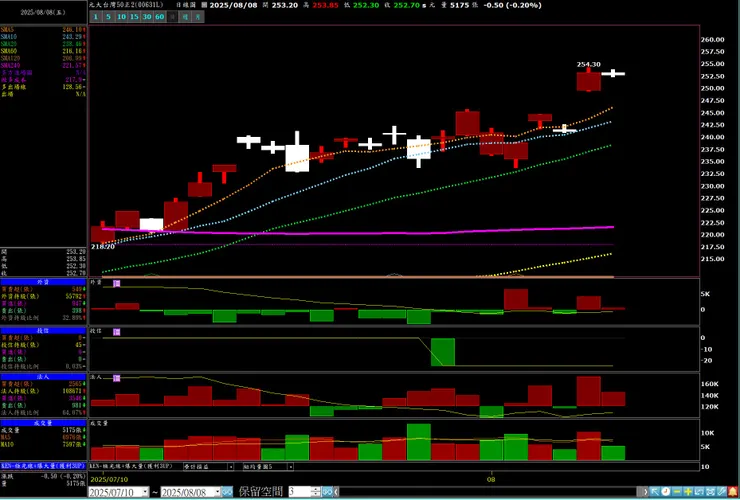Click the red alert bell icon

point(732,492)
